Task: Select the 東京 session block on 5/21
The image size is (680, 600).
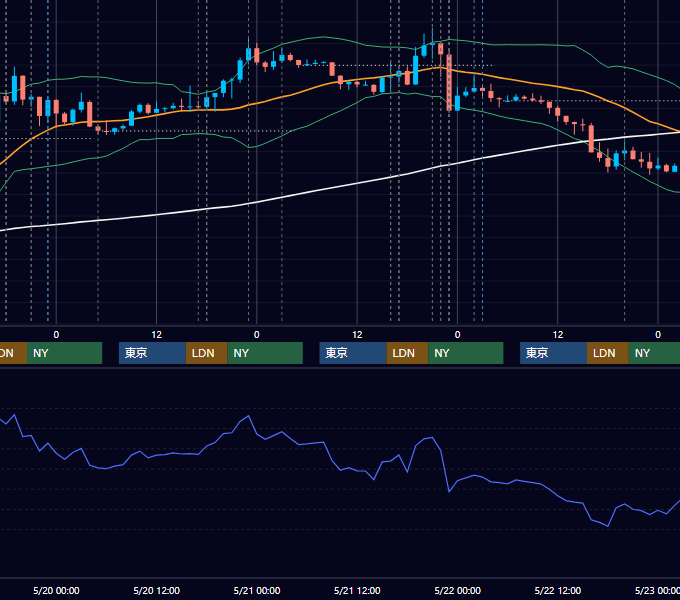Action: (353, 353)
